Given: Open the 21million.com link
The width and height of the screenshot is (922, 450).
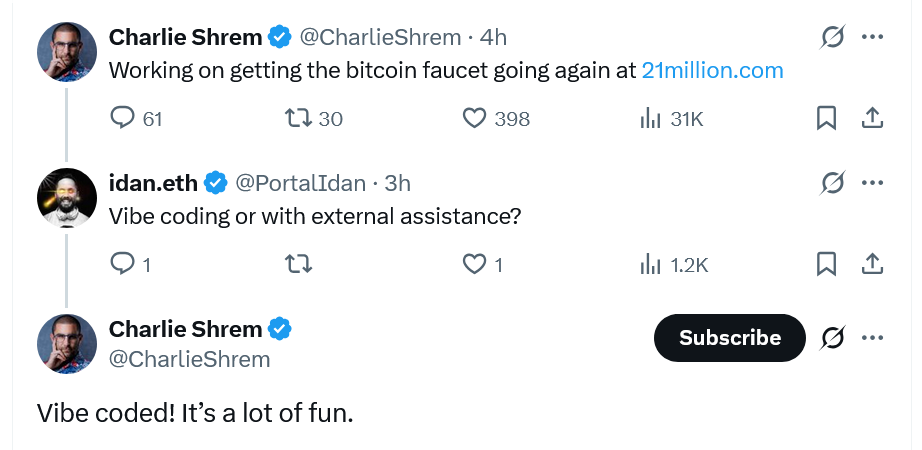Looking at the screenshot, I should (712, 71).
